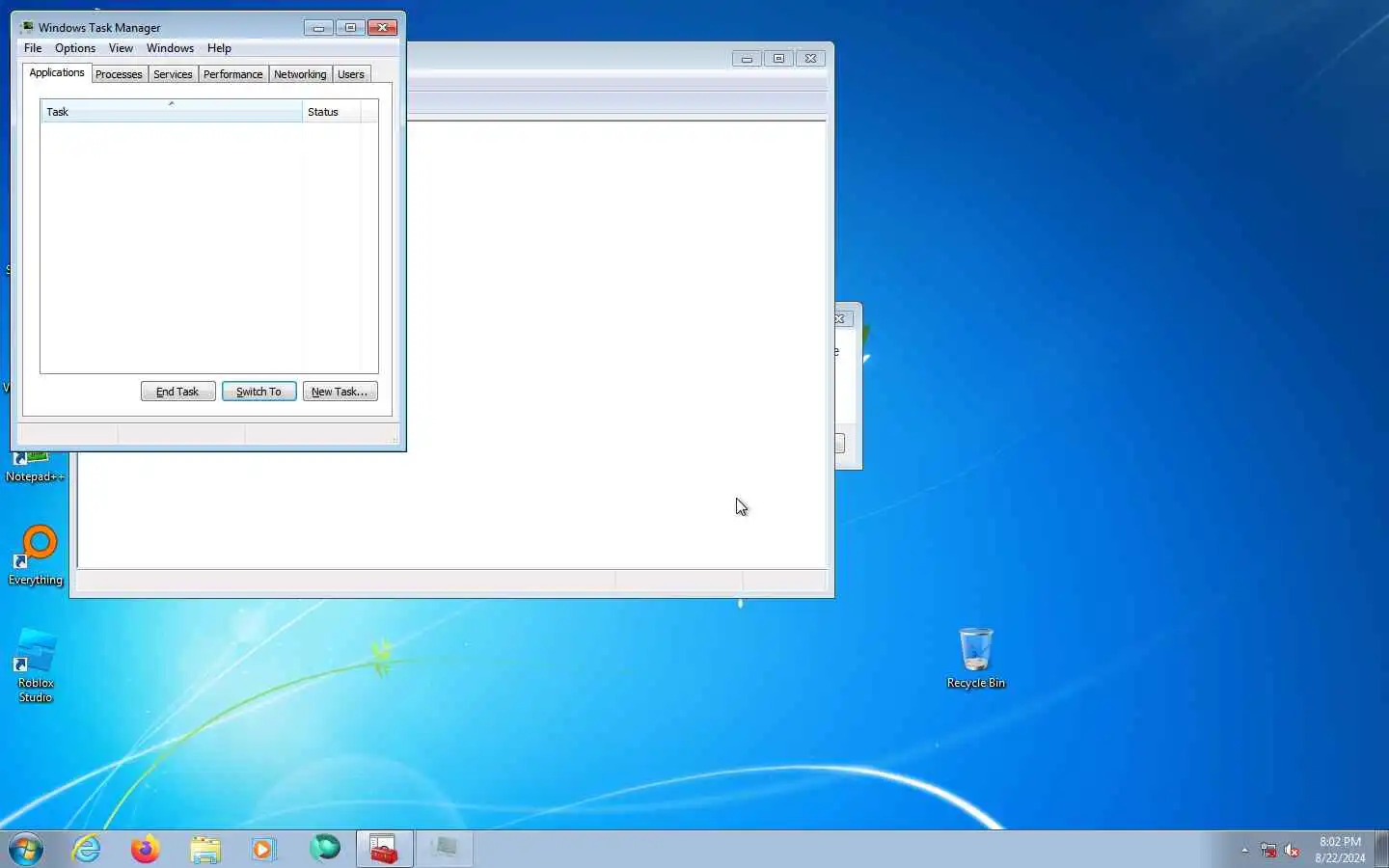This screenshot has width=1389, height=868.
Task: Click the network status tray icon
Action: tap(1268, 850)
